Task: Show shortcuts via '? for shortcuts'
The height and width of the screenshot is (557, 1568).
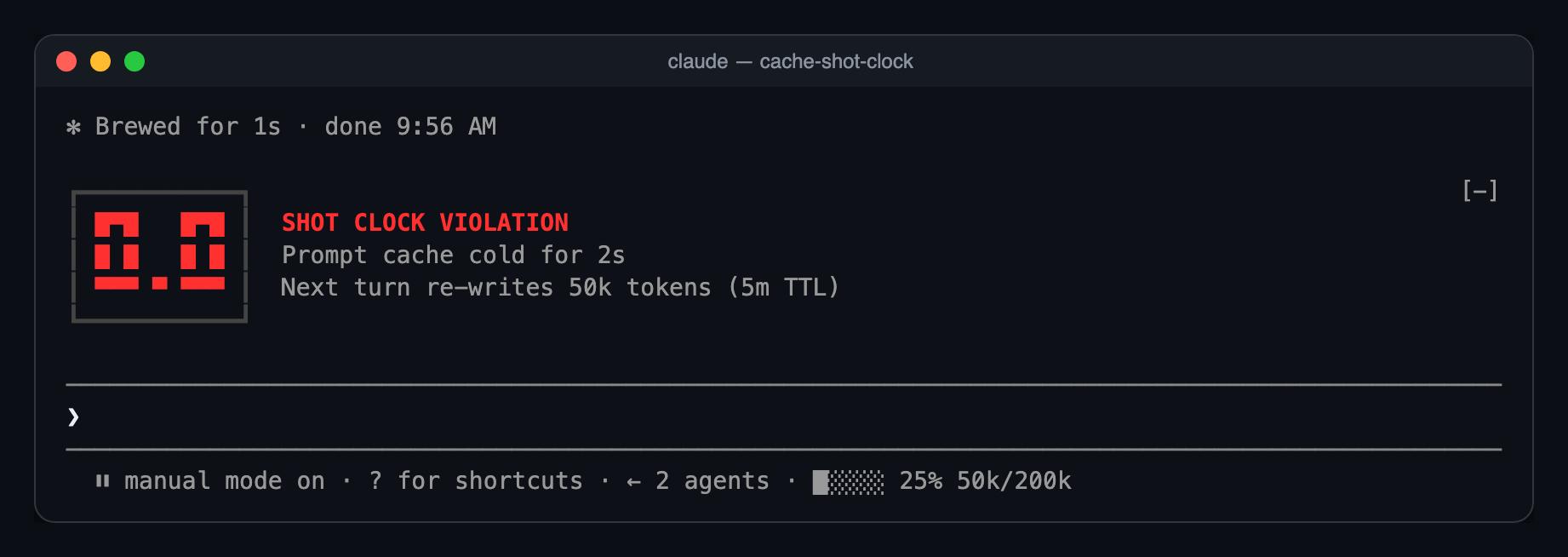Action: pyautogui.click(x=476, y=481)
